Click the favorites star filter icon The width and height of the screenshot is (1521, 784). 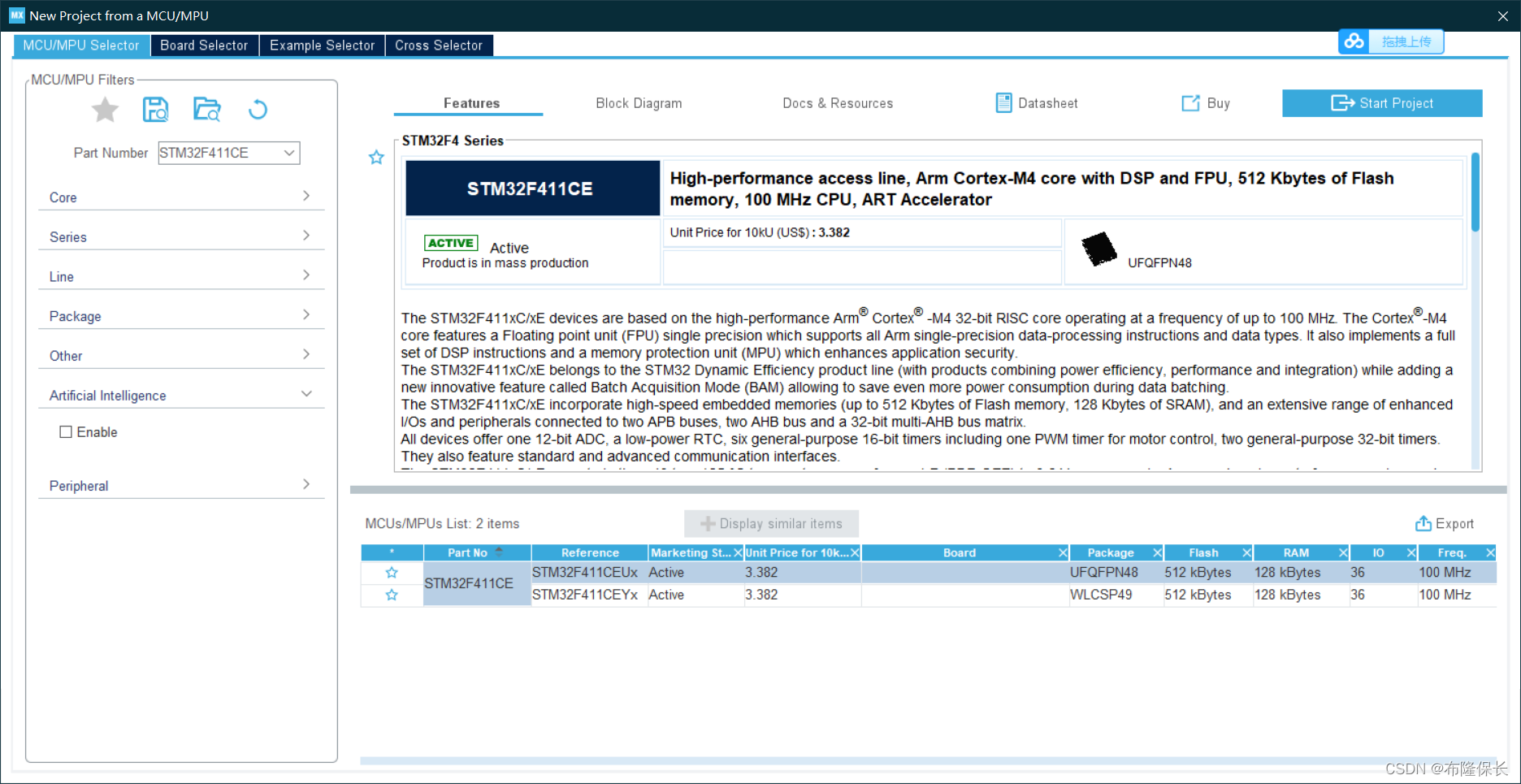[105, 110]
